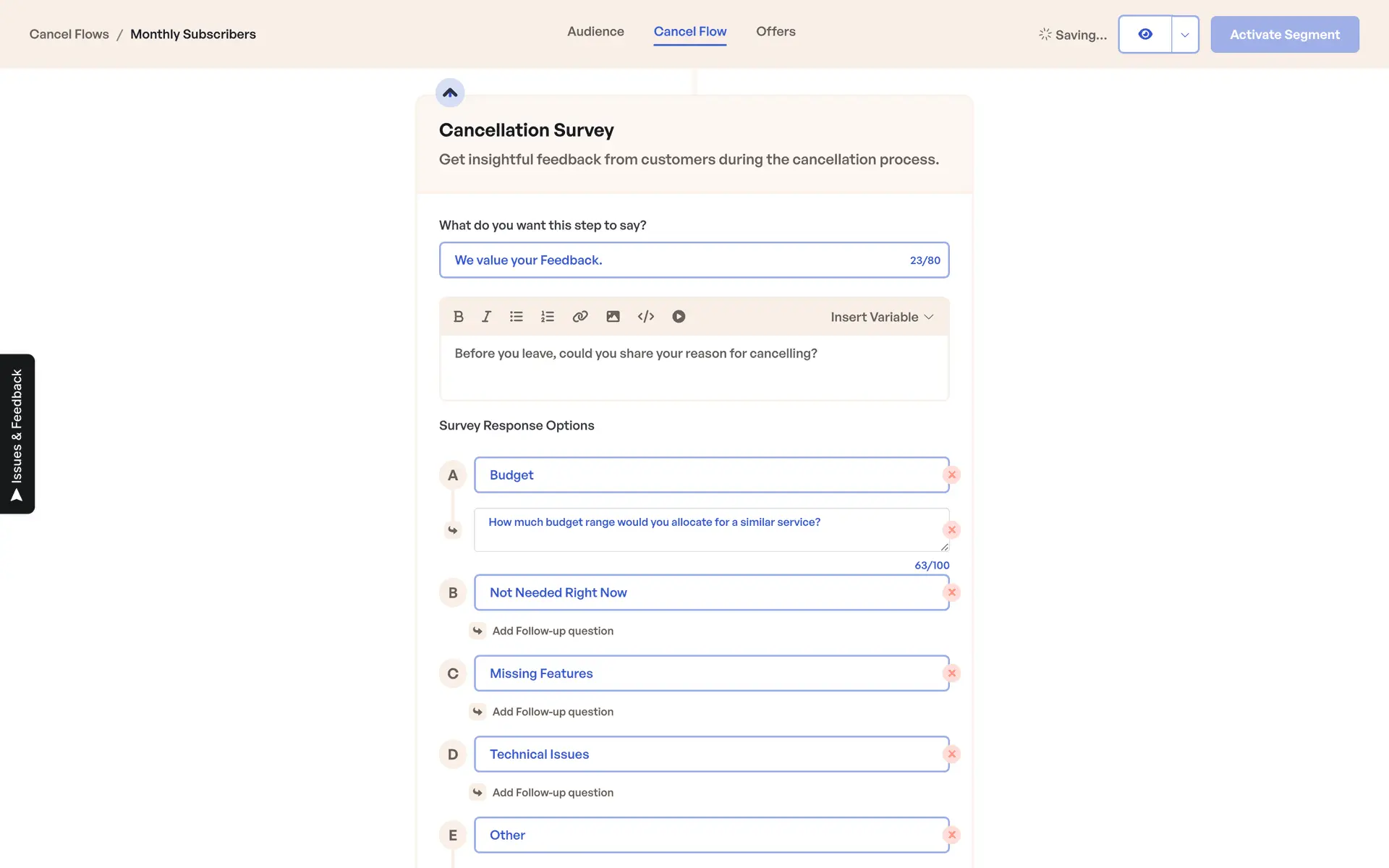1389x868 pixels.
Task: Insert a bulleted list
Action: (x=516, y=317)
